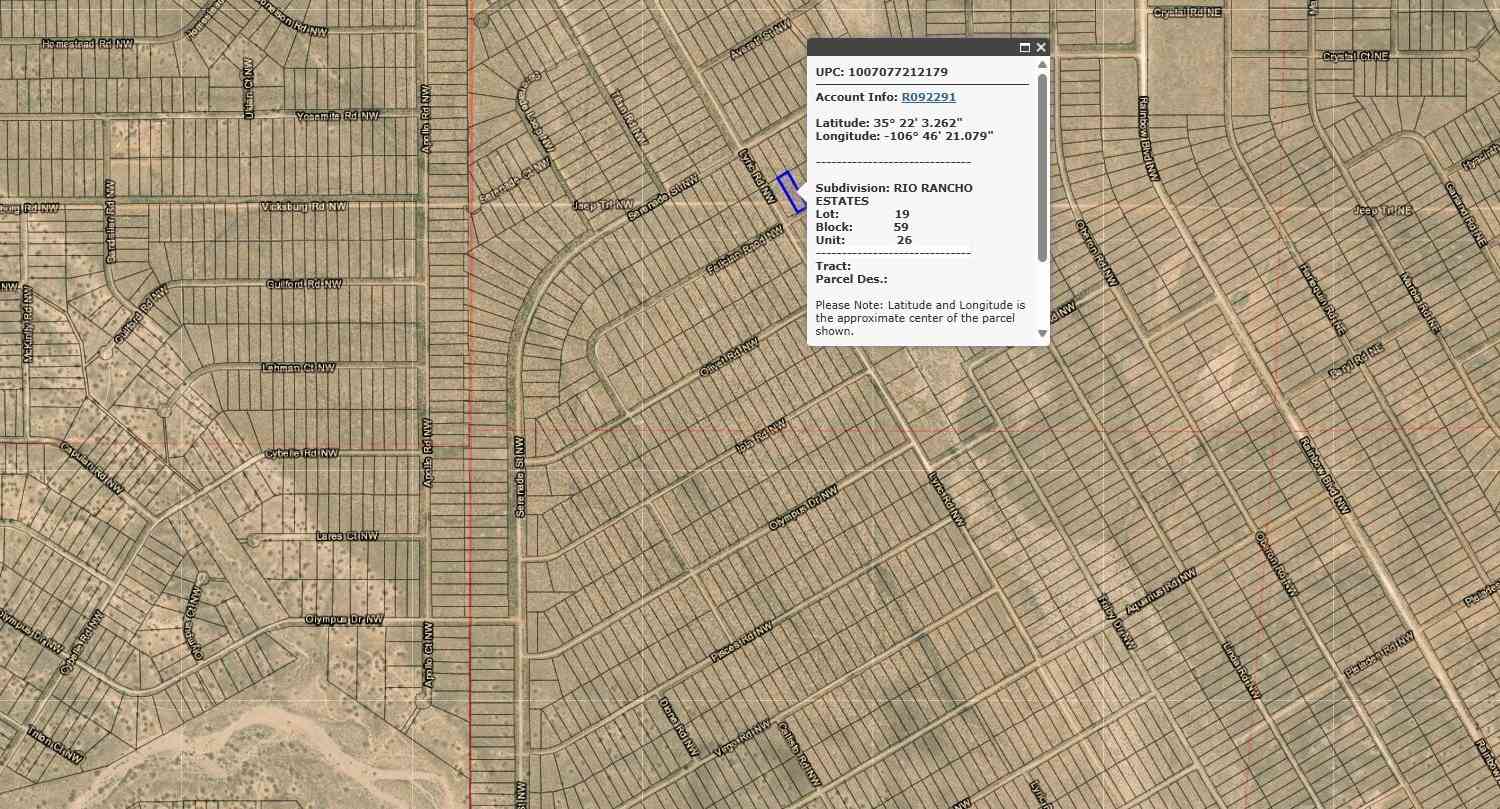Click Subdivision: RIO RANCHO ESTATES text
Screen dimensions: 1500x809
click(893, 194)
